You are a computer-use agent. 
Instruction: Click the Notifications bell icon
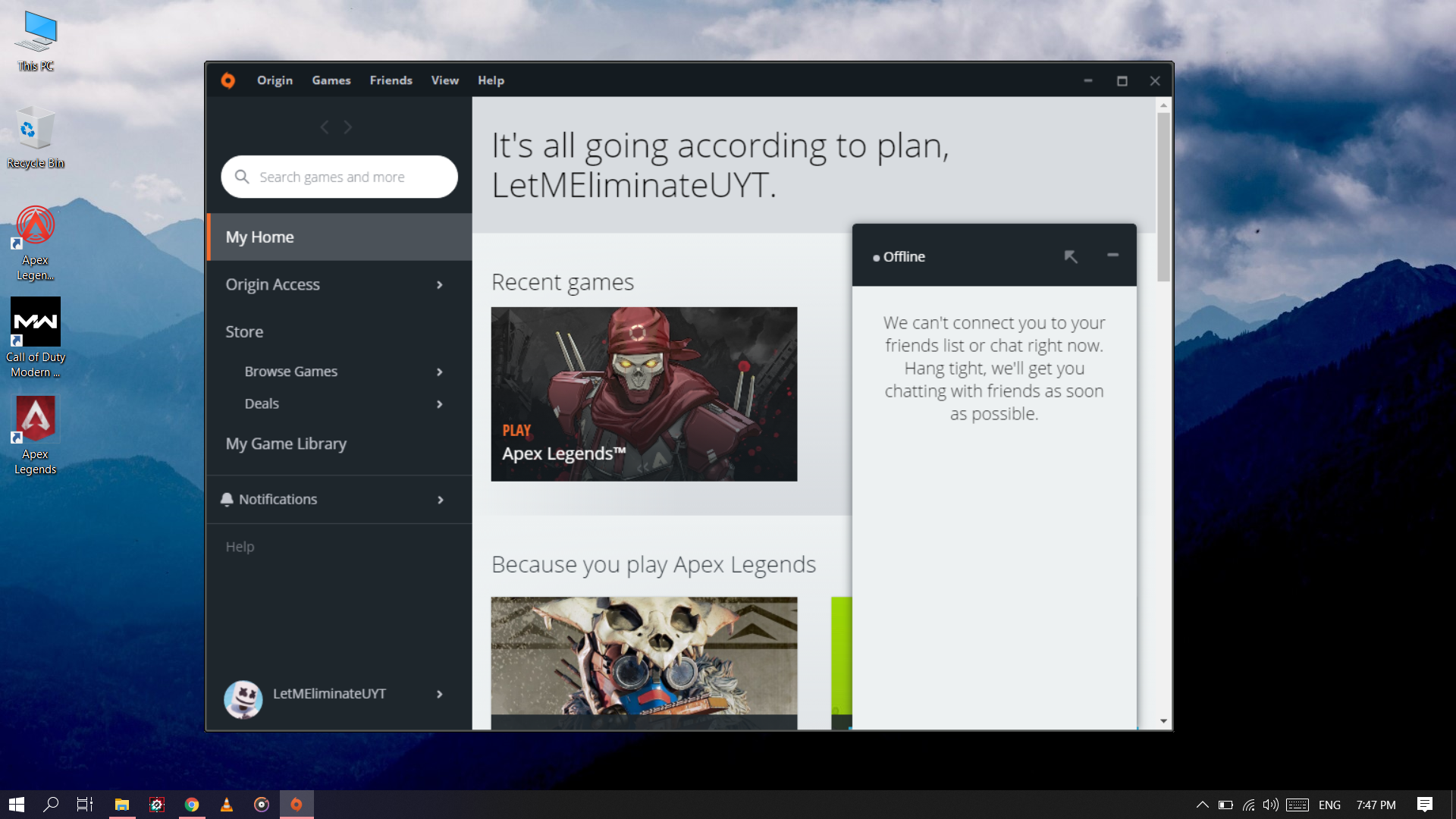coord(227,499)
